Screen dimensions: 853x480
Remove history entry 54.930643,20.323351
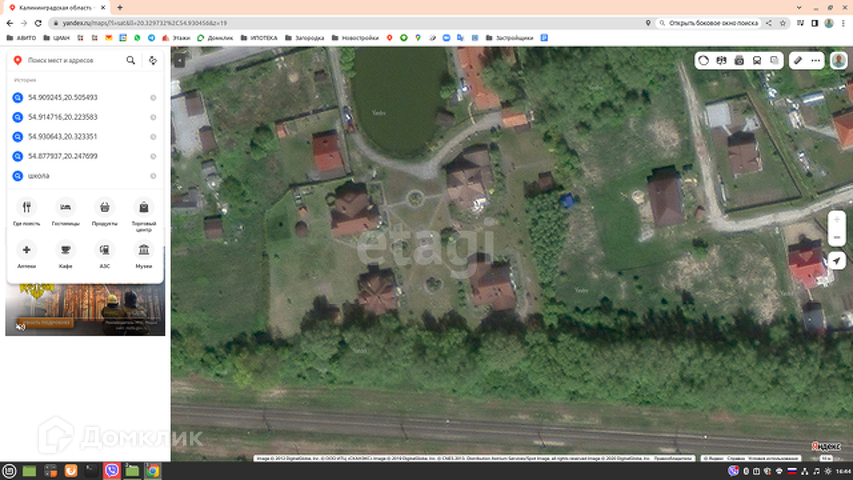point(153,137)
